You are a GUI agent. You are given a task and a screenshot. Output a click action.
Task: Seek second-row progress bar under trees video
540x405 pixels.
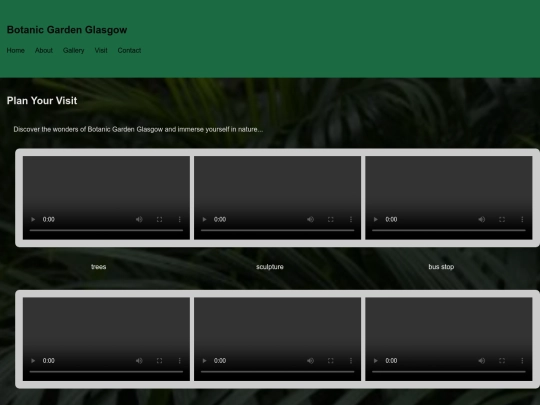[x=106, y=371]
